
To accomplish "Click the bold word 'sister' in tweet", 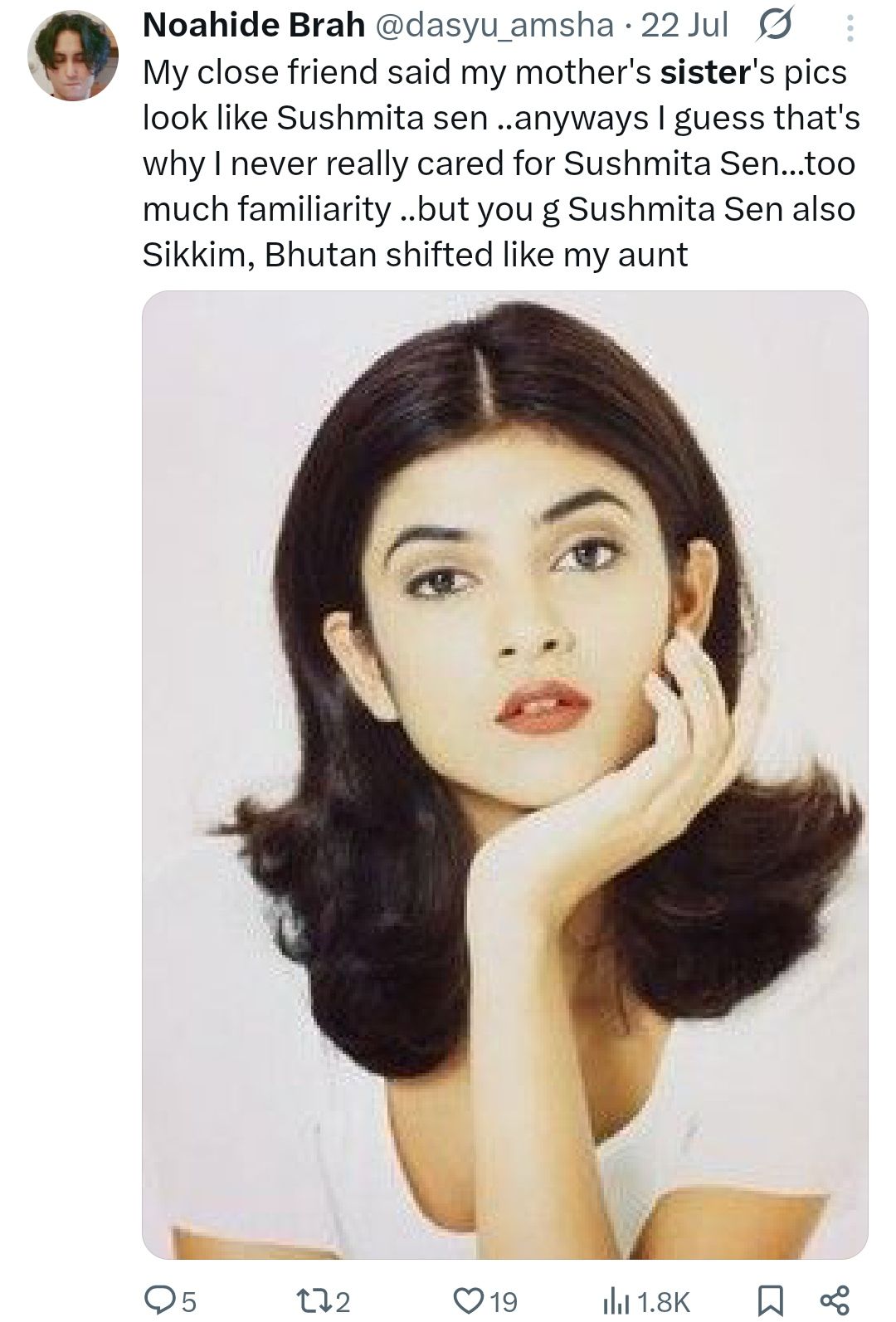I will (x=705, y=72).
